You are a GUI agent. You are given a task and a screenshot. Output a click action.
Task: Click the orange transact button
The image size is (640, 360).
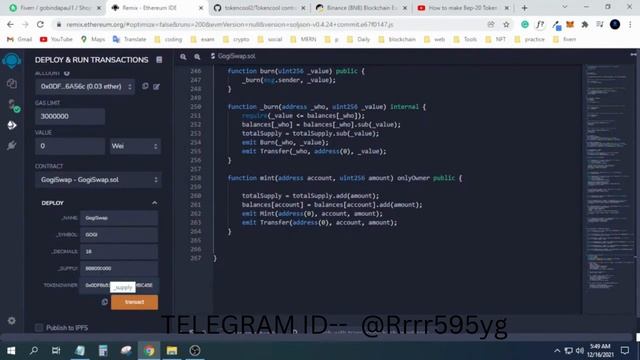(x=134, y=302)
